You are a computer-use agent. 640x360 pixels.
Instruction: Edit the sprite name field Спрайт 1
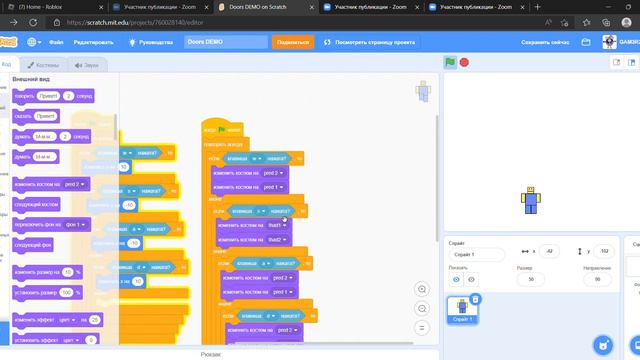(476, 254)
